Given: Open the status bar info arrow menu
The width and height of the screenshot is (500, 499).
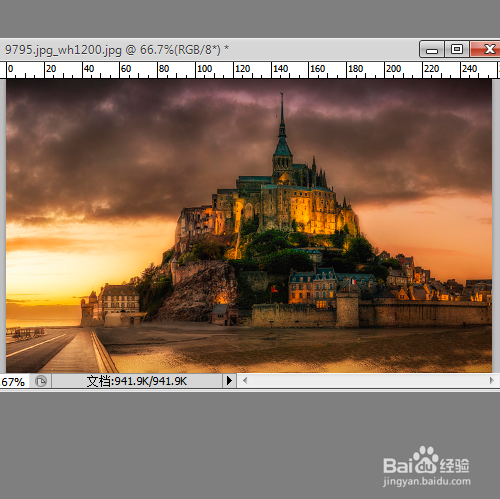Looking at the screenshot, I should 229,381.
